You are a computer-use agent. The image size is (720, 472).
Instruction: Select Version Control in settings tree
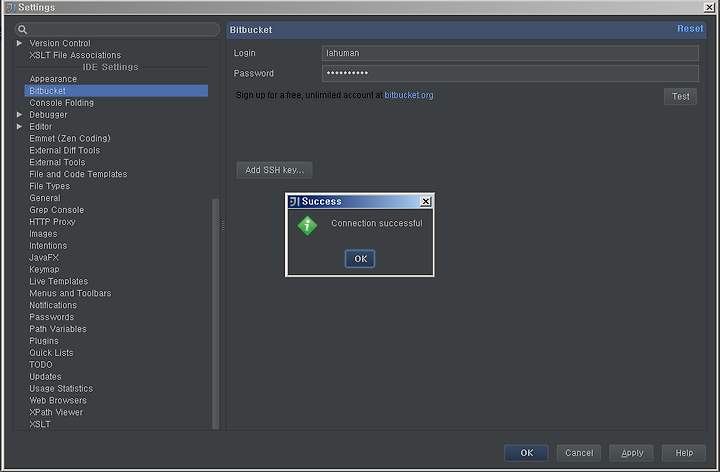(60, 43)
